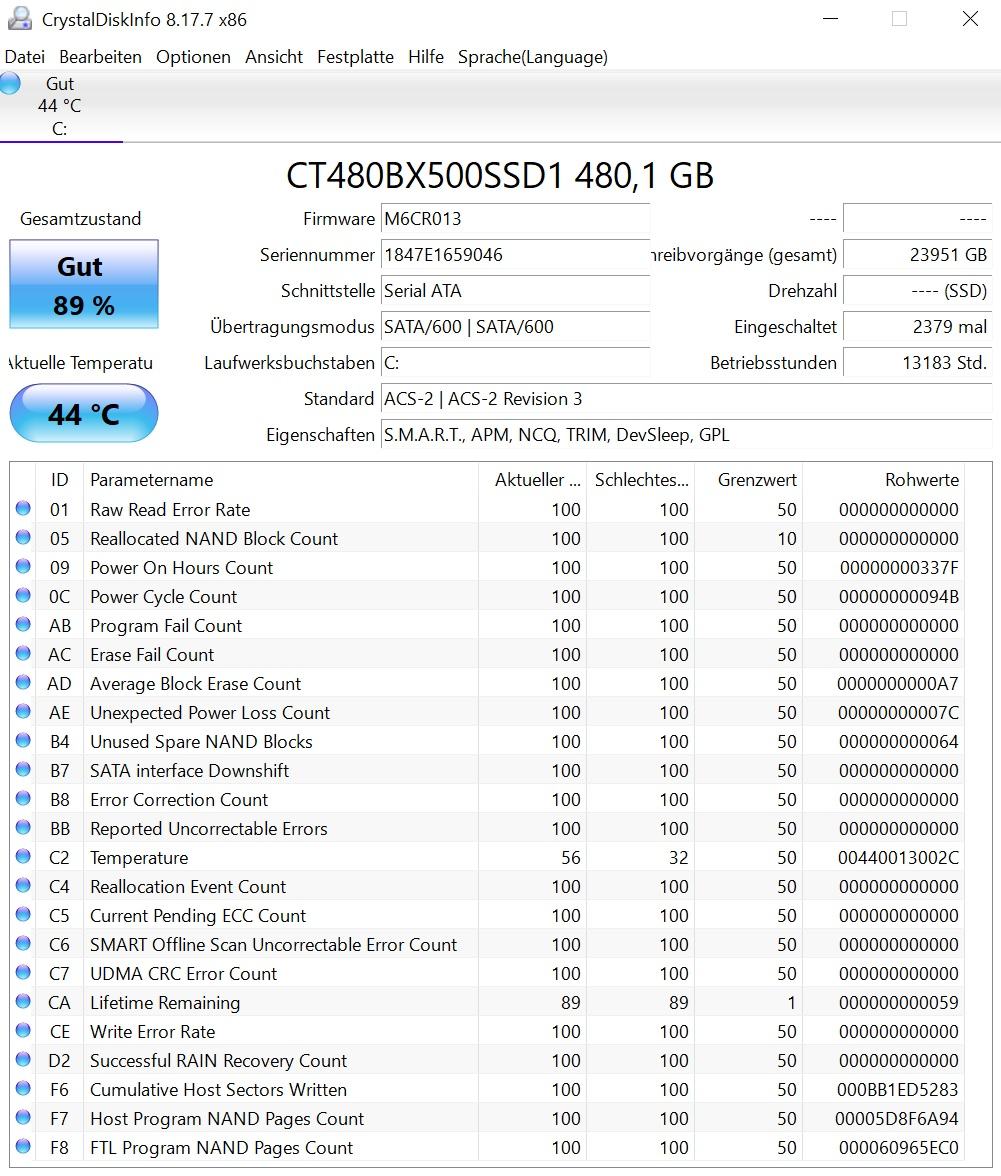Click the Grenzwert column header
The width and height of the screenshot is (1001, 1176).
(748, 480)
